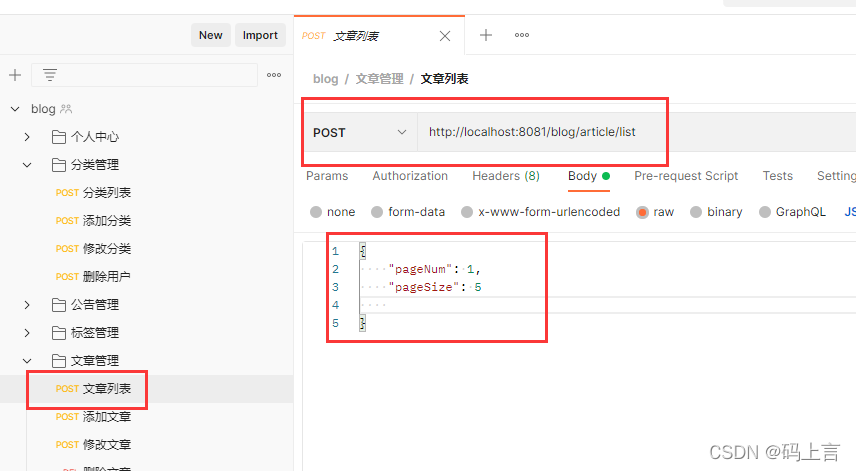
Task: Collapse the 文章管理 folder
Action: [27, 361]
